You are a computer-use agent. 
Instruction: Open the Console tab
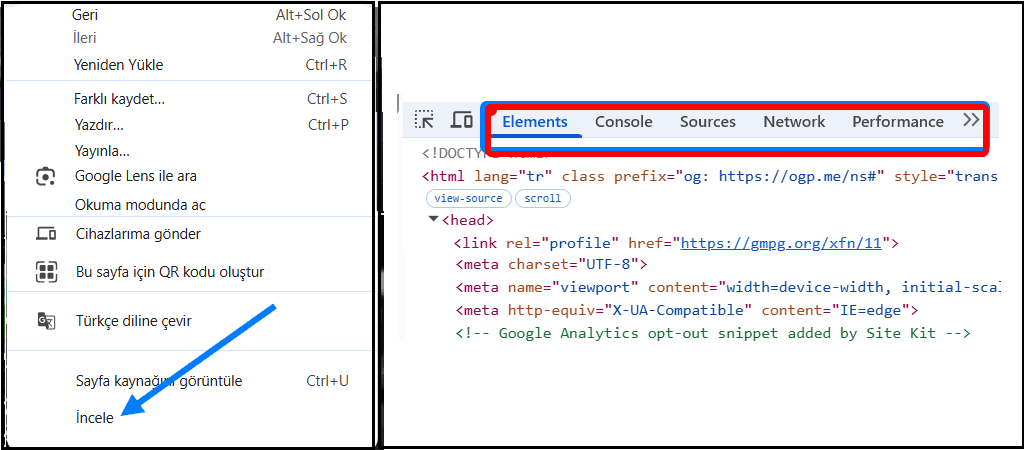(x=624, y=122)
